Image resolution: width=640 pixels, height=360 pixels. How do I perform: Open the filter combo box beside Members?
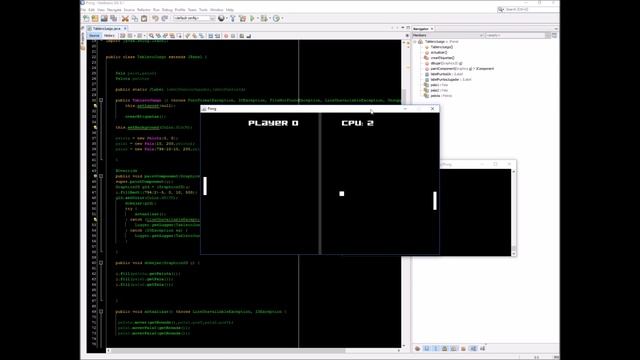pyautogui.click(x=518, y=36)
